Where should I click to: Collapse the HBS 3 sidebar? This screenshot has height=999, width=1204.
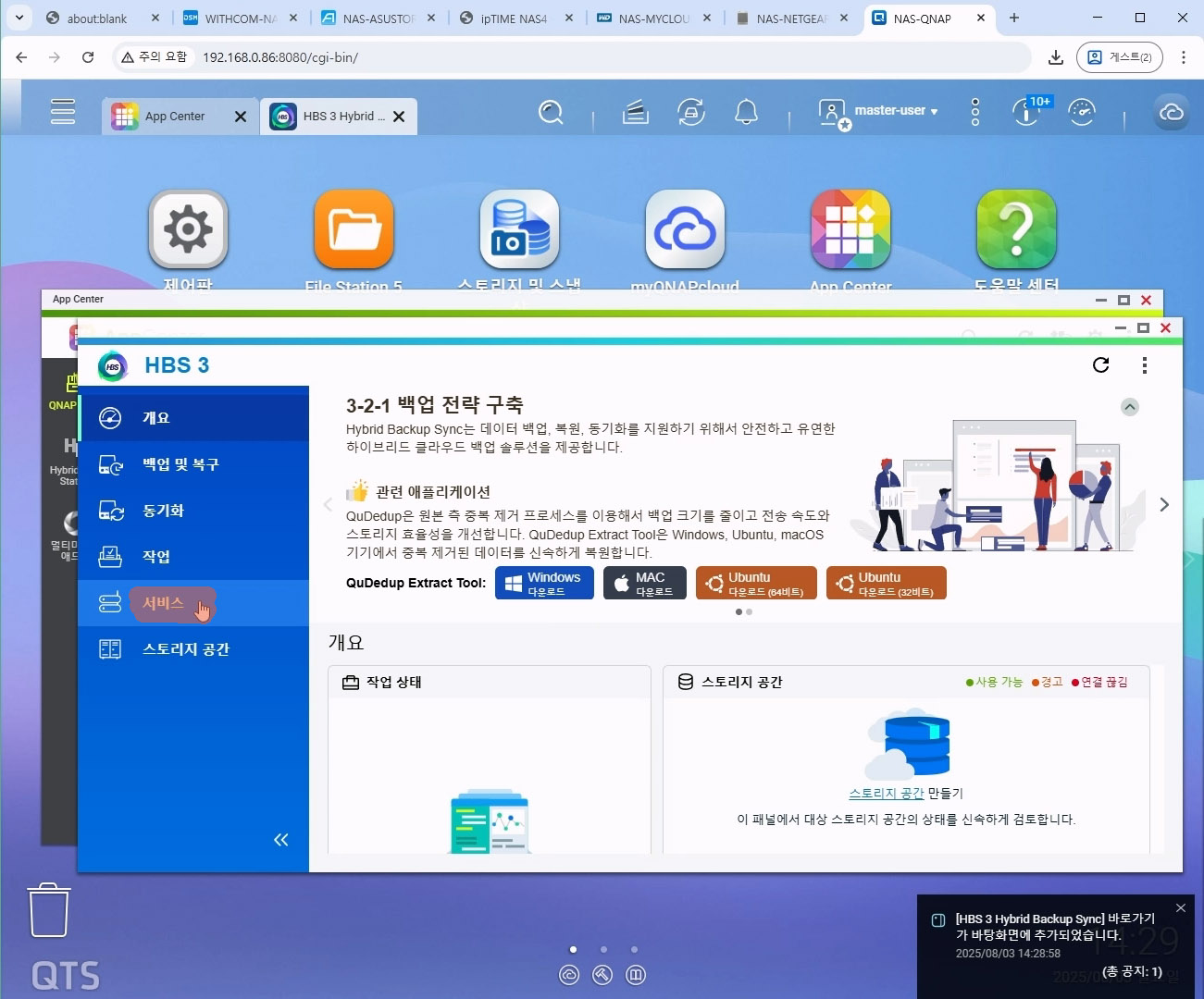[x=281, y=840]
